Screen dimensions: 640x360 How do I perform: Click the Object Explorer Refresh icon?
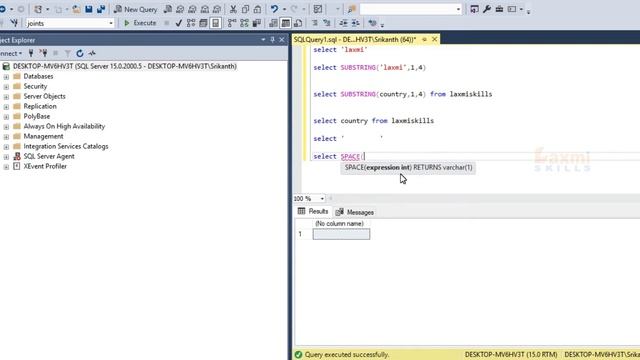[x=80, y=53]
